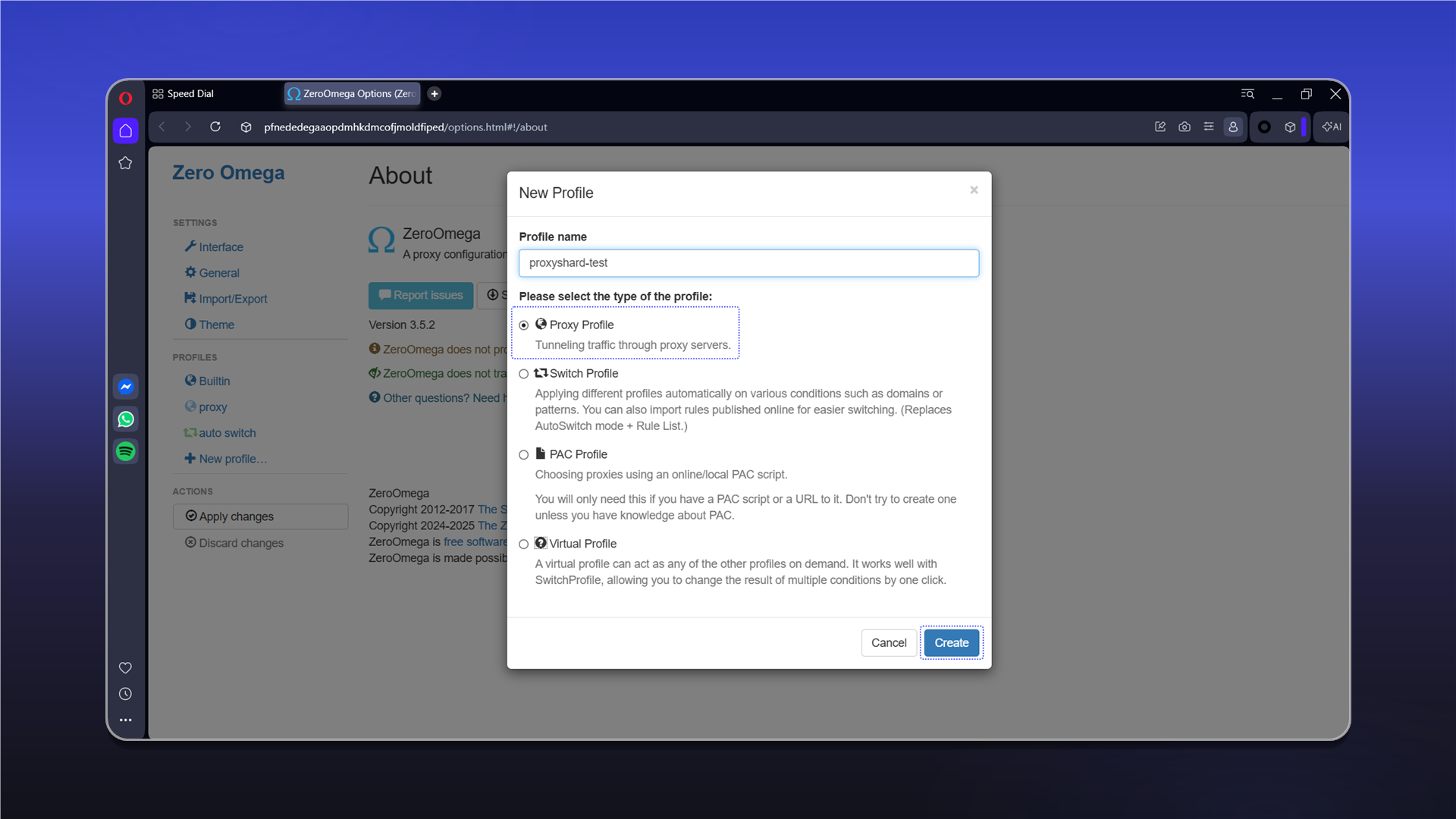
Task: Click the Profile name text field
Action: tap(748, 263)
